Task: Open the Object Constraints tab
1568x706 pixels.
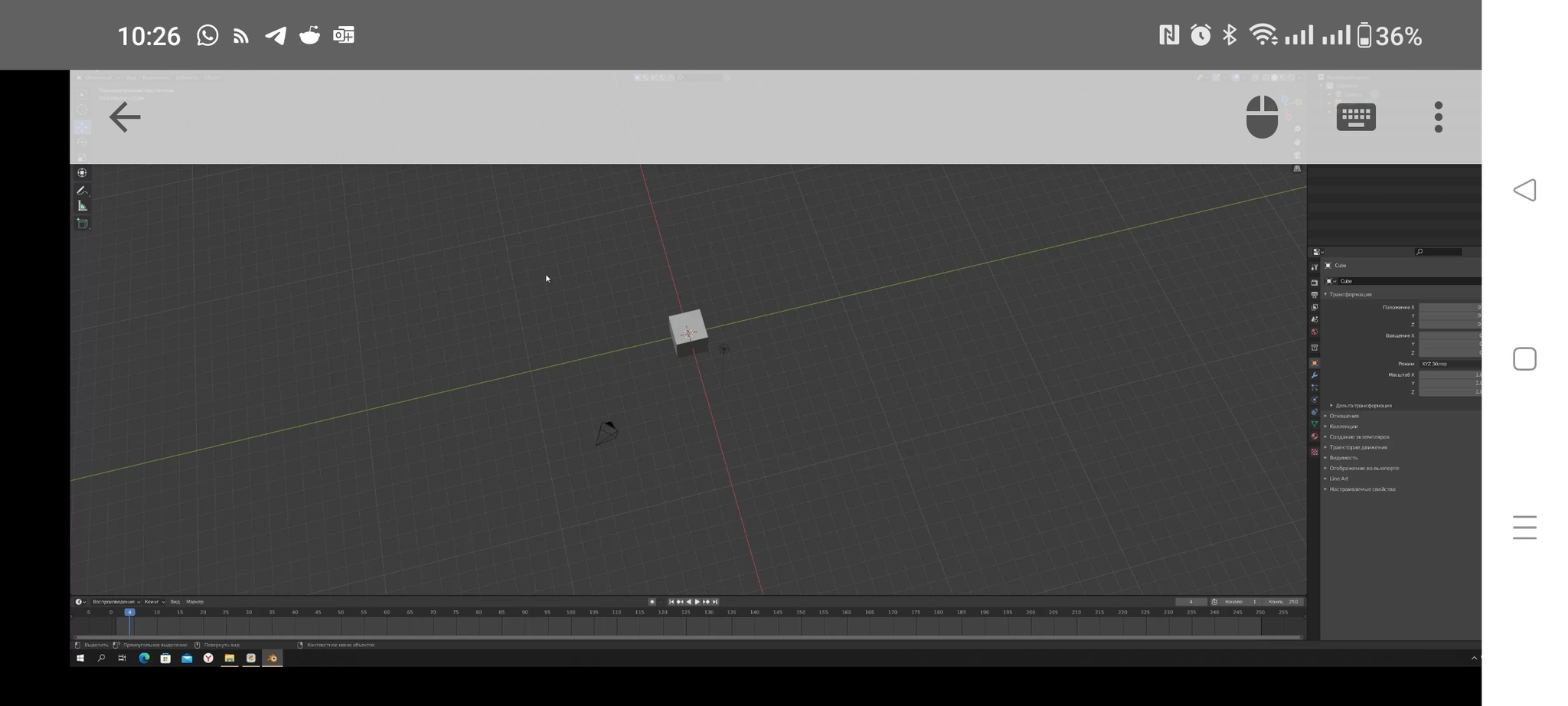Action: tap(1315, 412)
